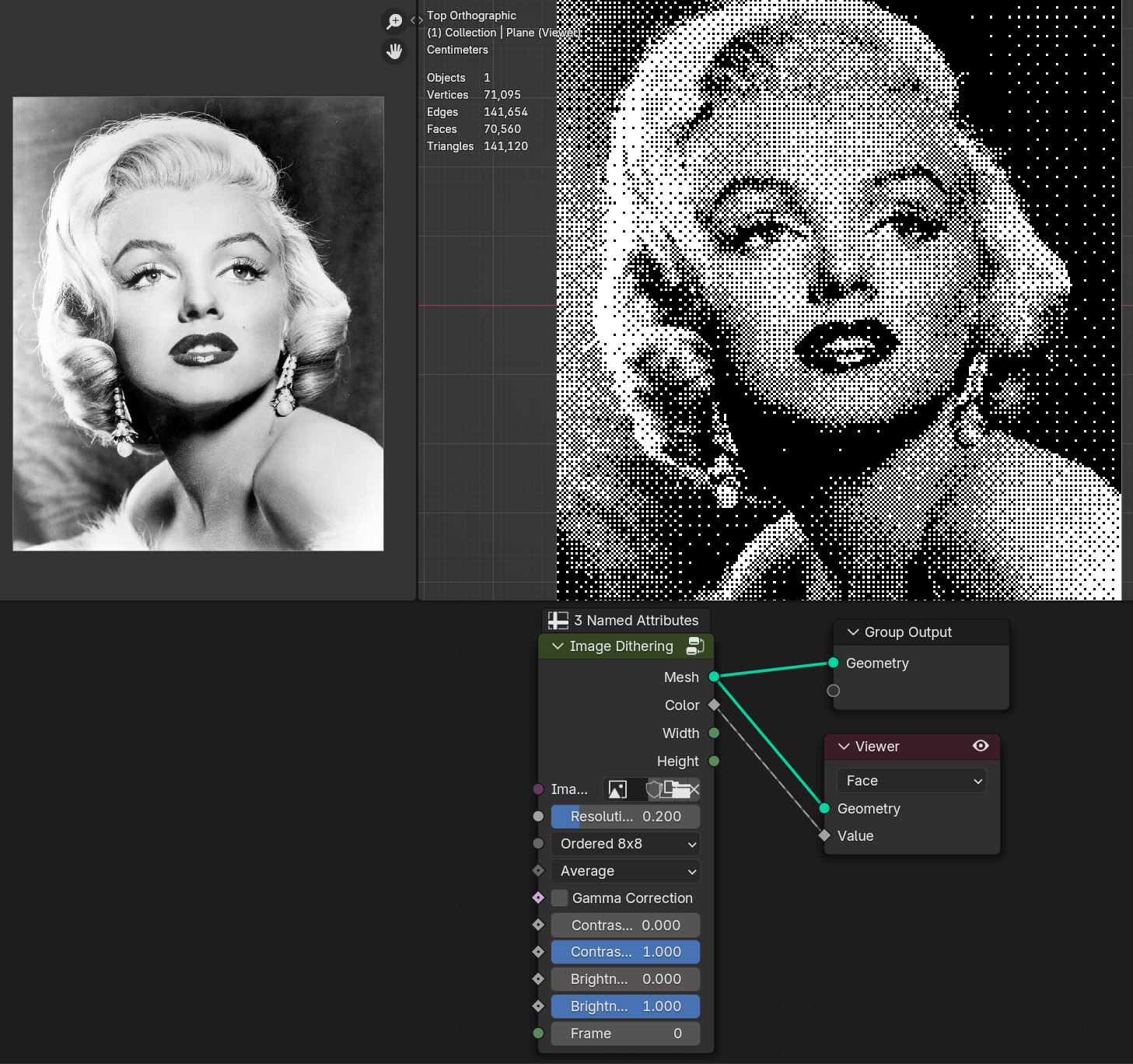Viewport: 1133px width, 1064px height.
Task: Collapse the Group Output node
Action: tap(853, 632)
